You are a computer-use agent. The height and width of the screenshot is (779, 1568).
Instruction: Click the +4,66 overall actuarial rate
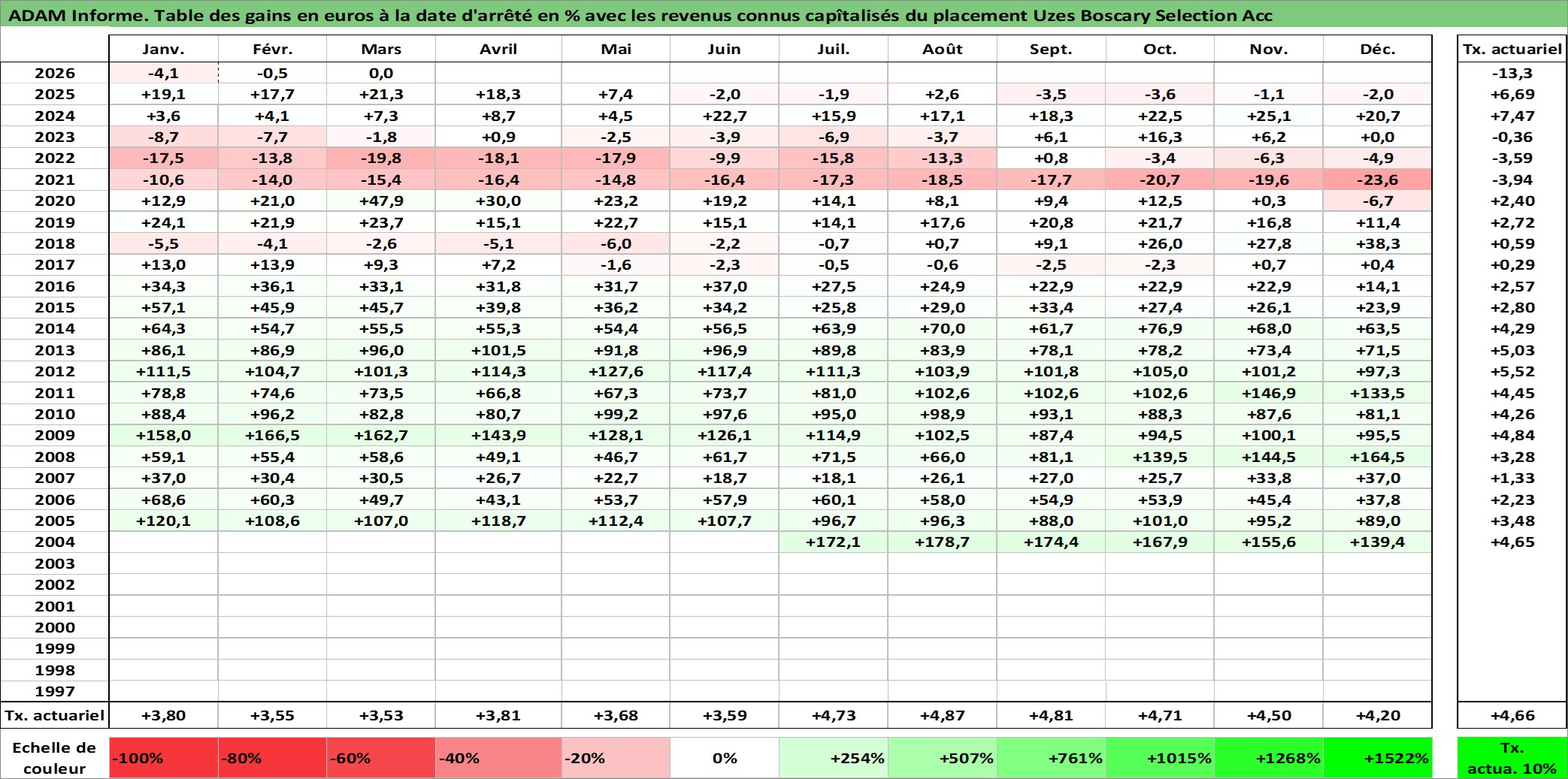[1512, 715]
